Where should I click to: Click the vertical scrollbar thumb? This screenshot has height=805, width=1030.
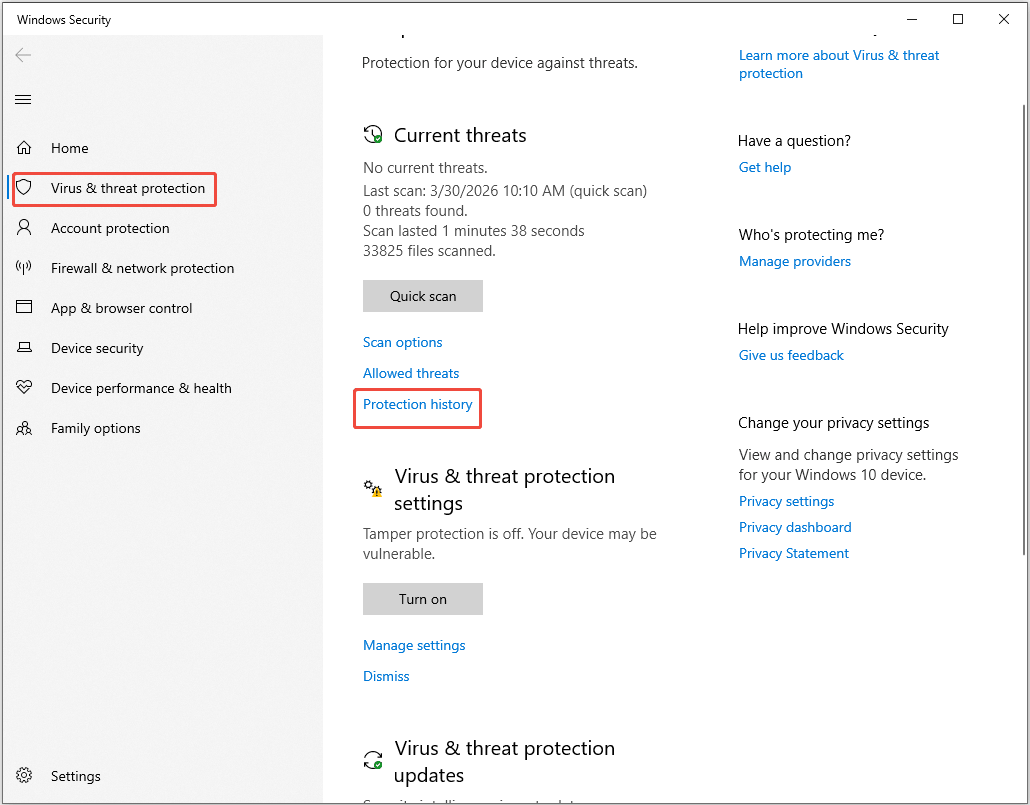pos(1025,329)
